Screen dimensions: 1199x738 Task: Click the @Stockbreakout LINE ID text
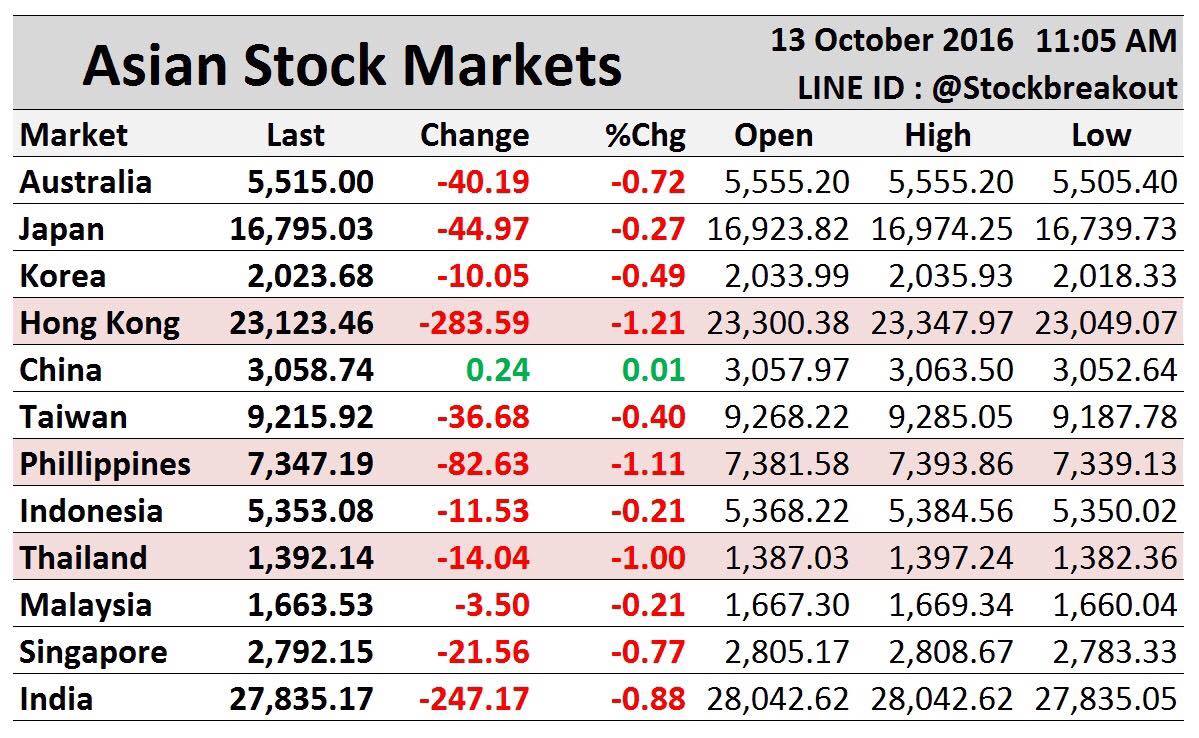1054,88
